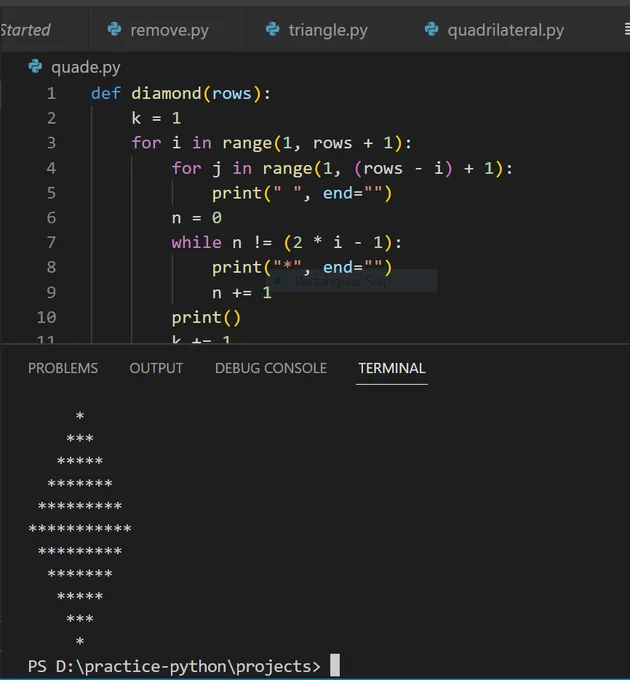Open the triangle.py editor tab

click(326, 30)
